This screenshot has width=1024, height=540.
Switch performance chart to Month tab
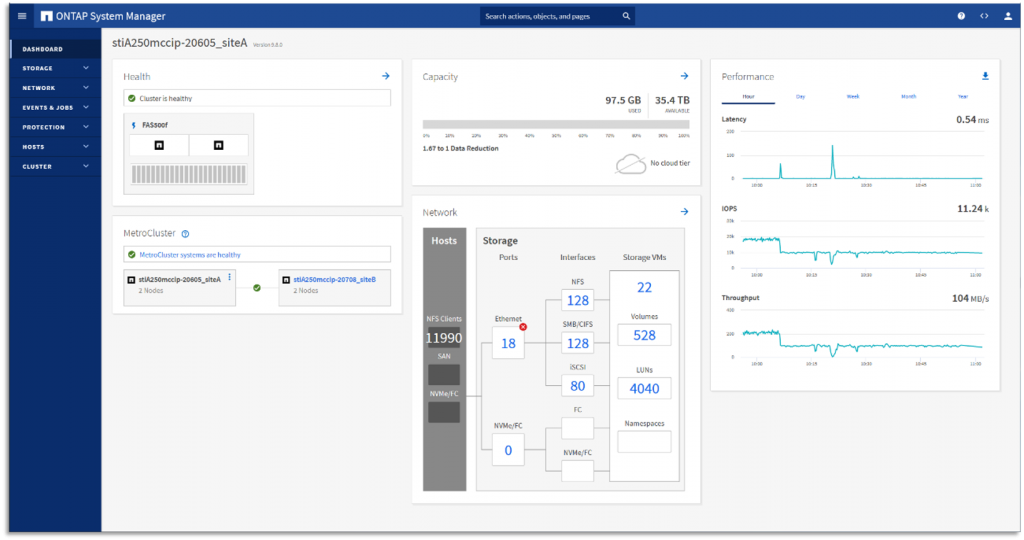coord(908,96)
